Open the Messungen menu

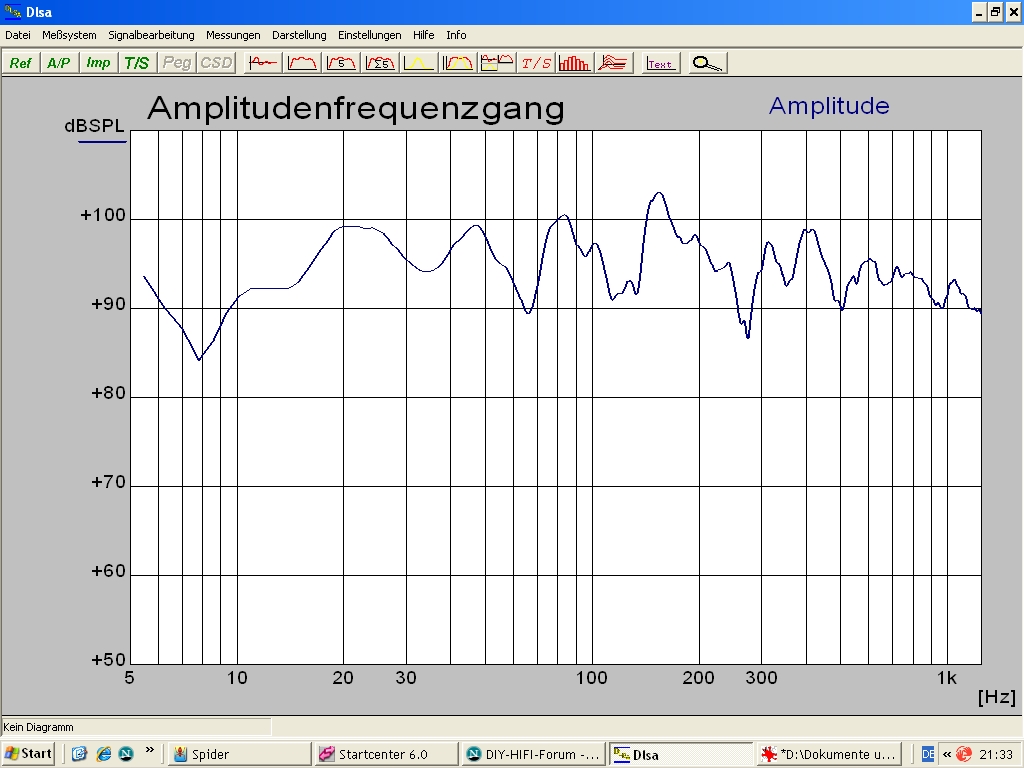pos(233,35)
